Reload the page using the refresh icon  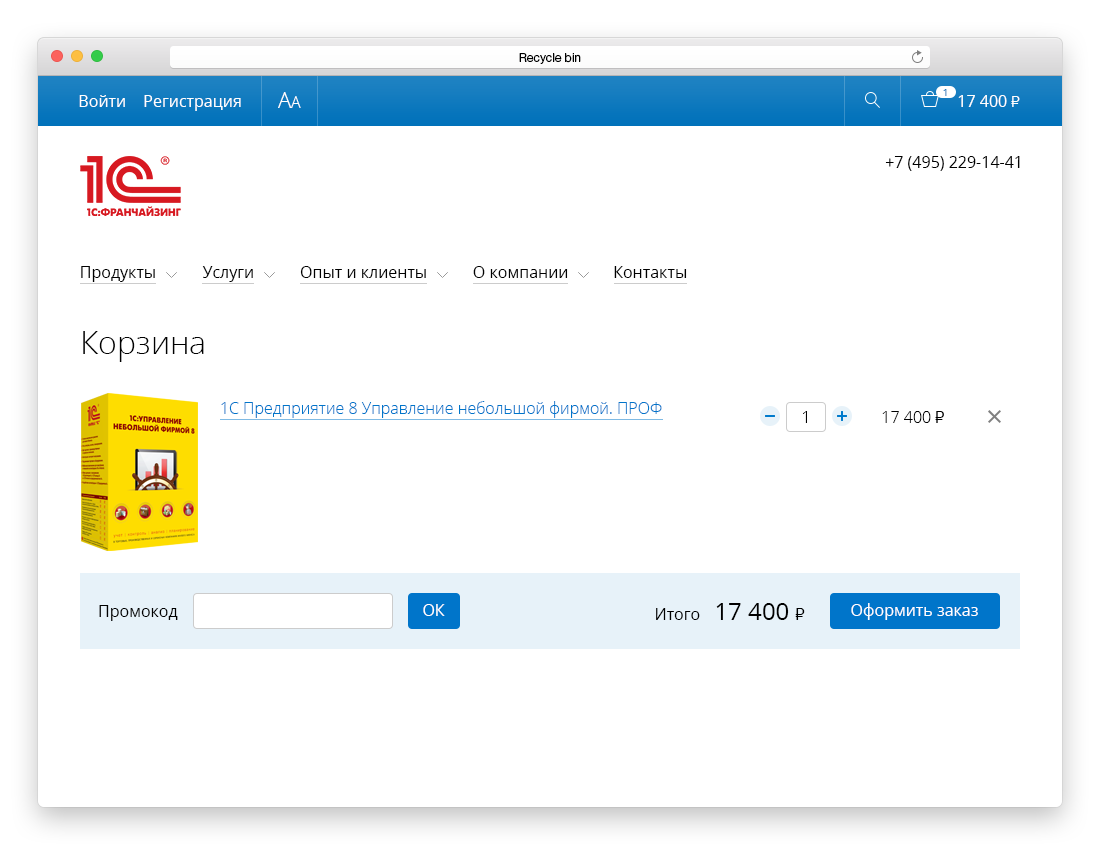pyautogui.click(x=917, y=58)
